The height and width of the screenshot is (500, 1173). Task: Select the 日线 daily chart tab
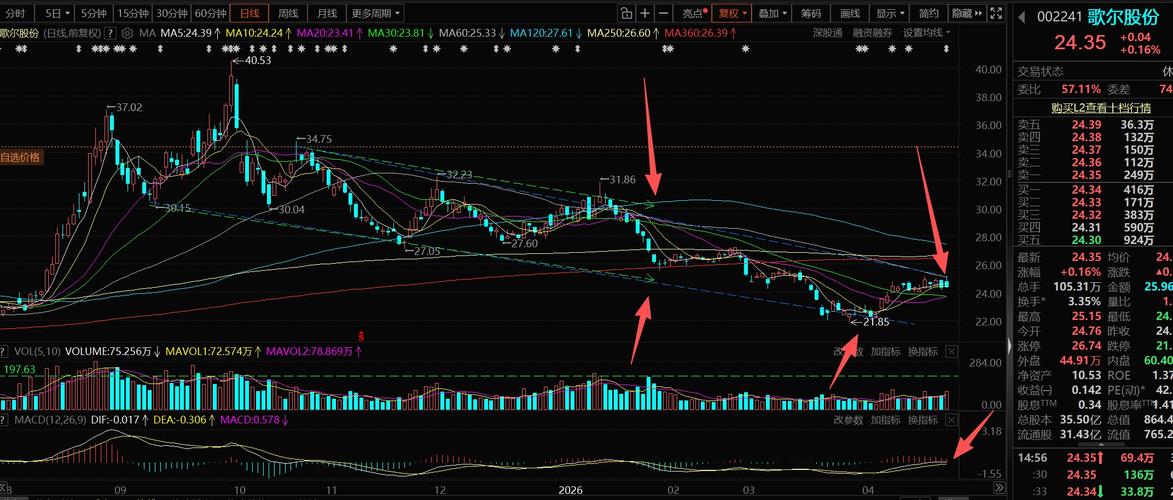(x=249, y=13)
